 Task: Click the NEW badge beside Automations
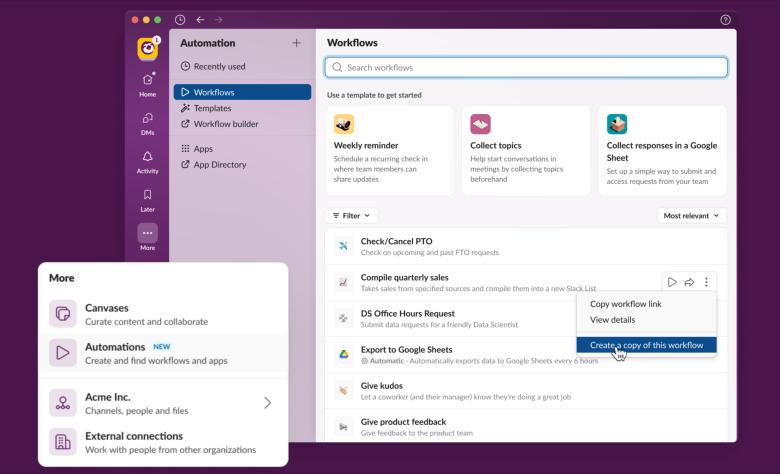click(162, 347)
